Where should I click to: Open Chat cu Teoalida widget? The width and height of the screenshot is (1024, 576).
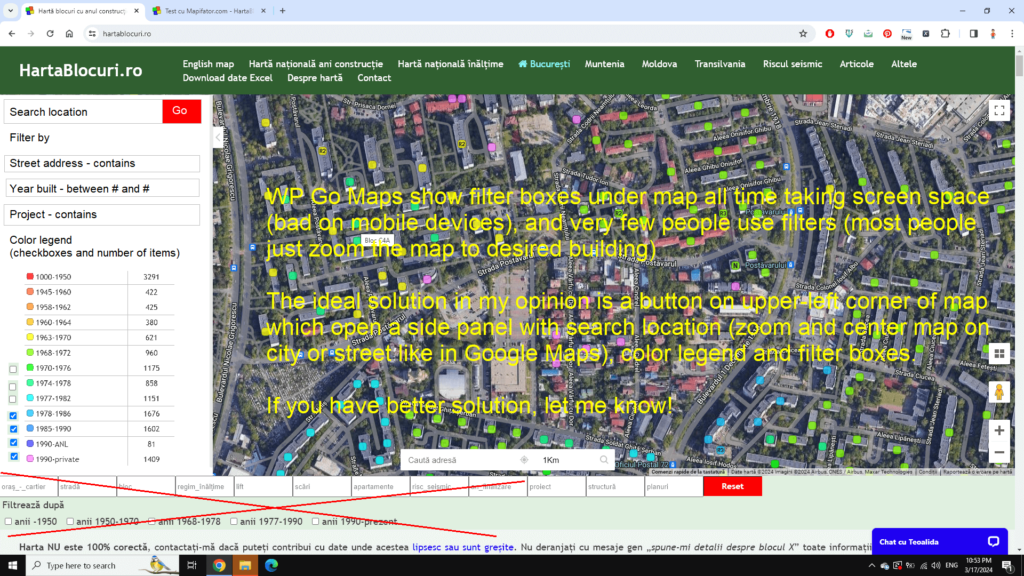(x=938, y=541)
